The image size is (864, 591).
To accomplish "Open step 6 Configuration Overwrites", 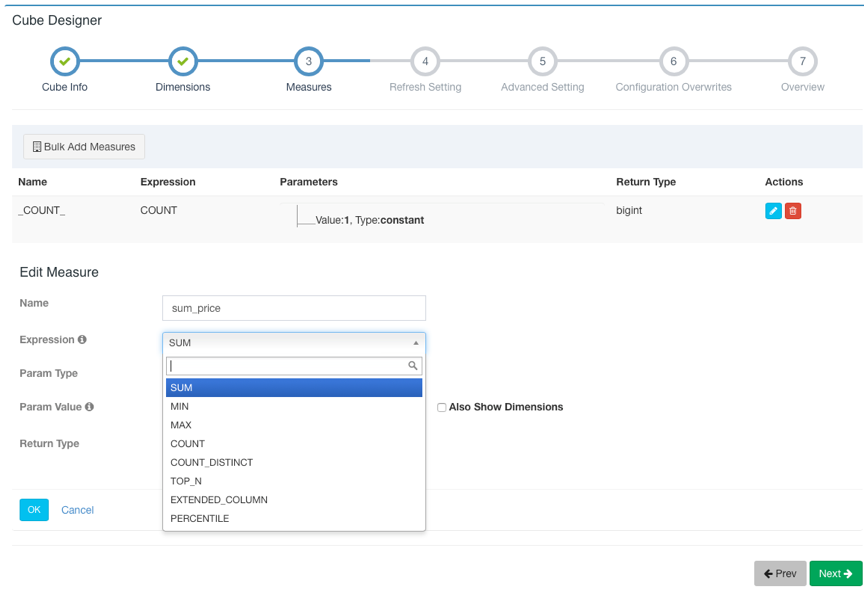I will pyautogui.click(x=673, y=62).
